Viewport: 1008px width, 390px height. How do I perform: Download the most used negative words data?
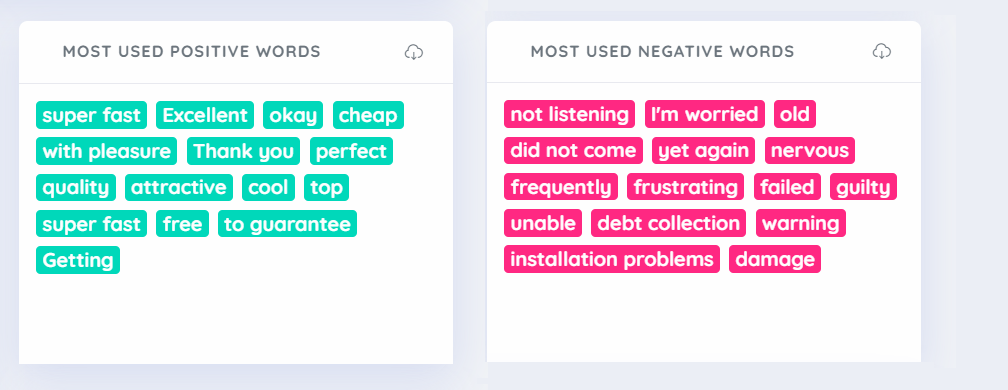(881, 51)
